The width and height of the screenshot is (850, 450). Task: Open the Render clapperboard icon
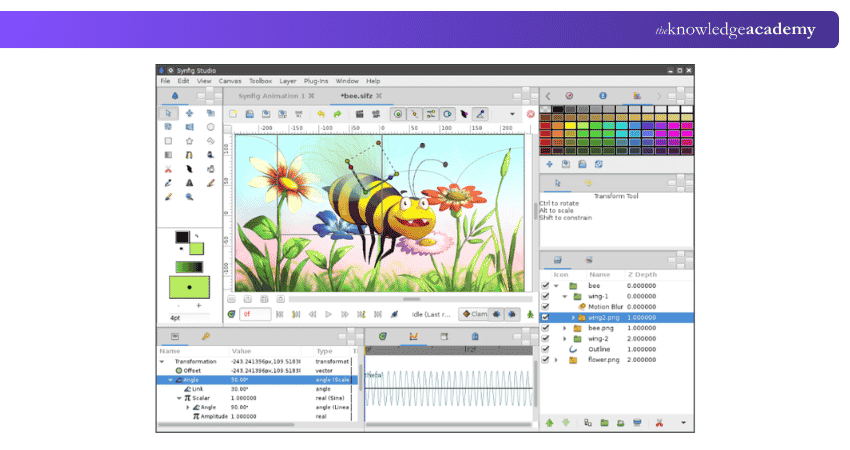(x=359, y=114)
